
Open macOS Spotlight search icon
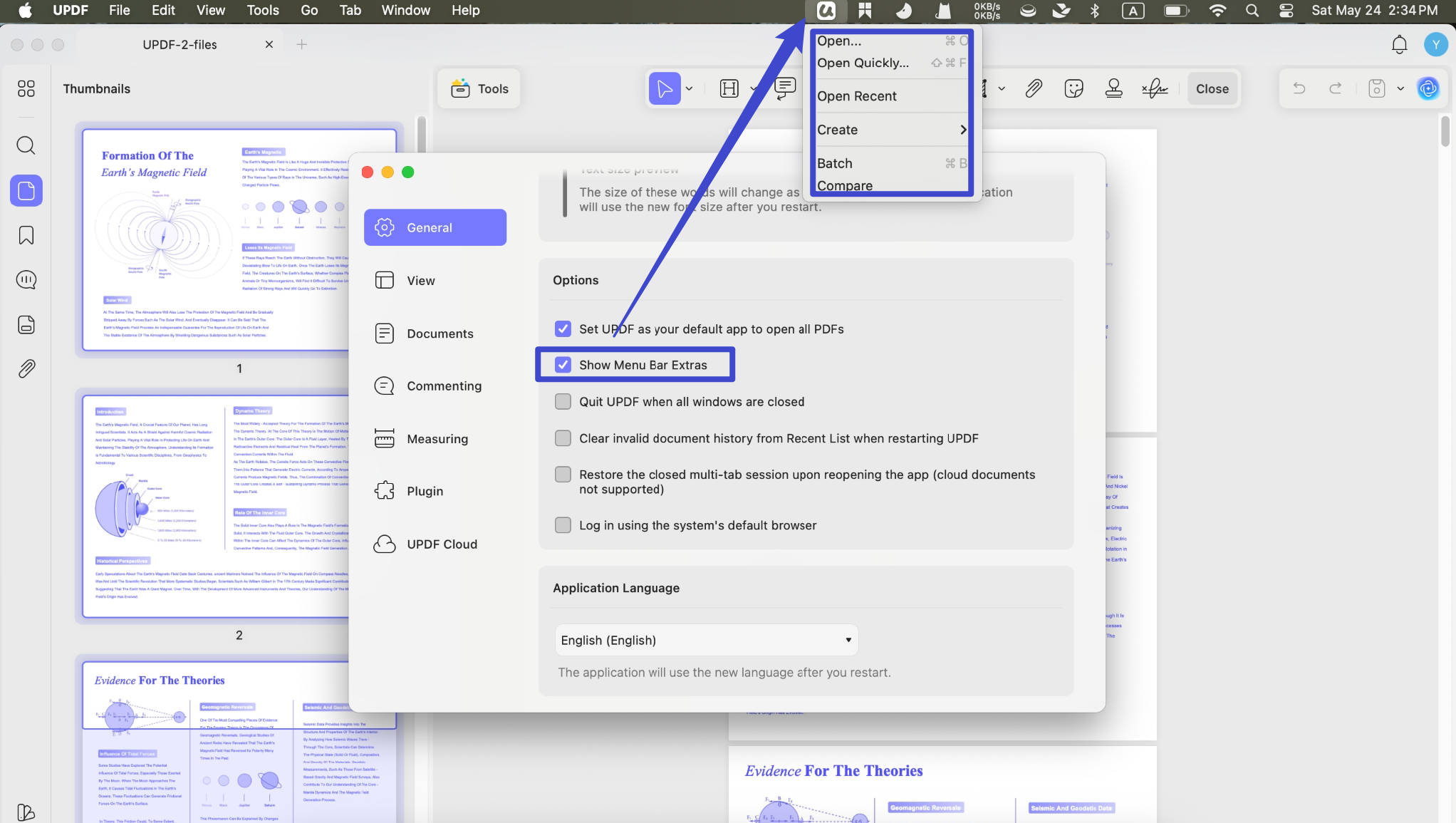[x=1252, y=11]
